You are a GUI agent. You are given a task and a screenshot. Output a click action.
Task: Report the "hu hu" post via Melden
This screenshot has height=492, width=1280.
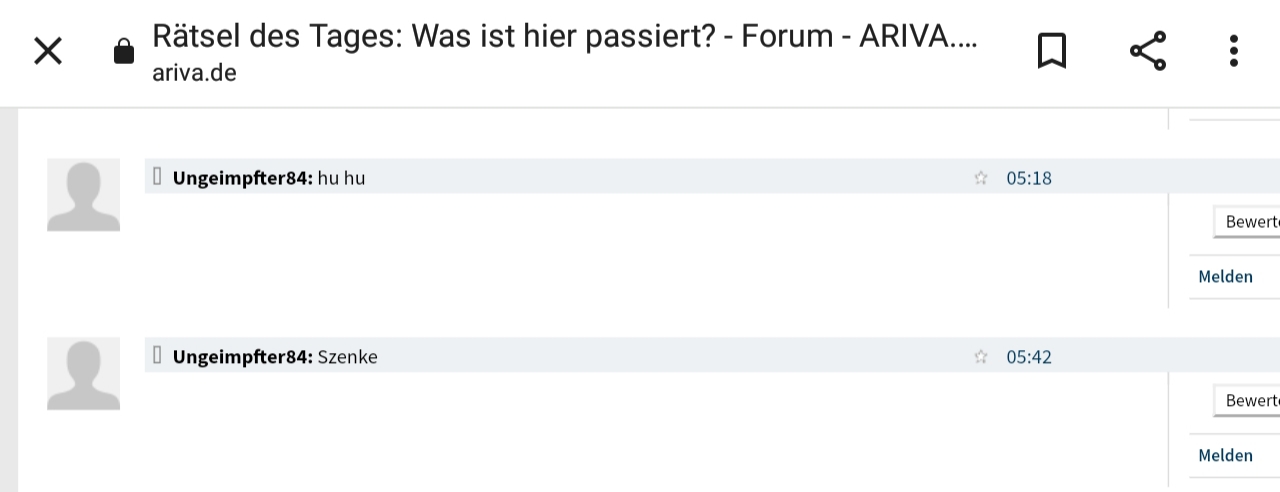(1225, 277)
